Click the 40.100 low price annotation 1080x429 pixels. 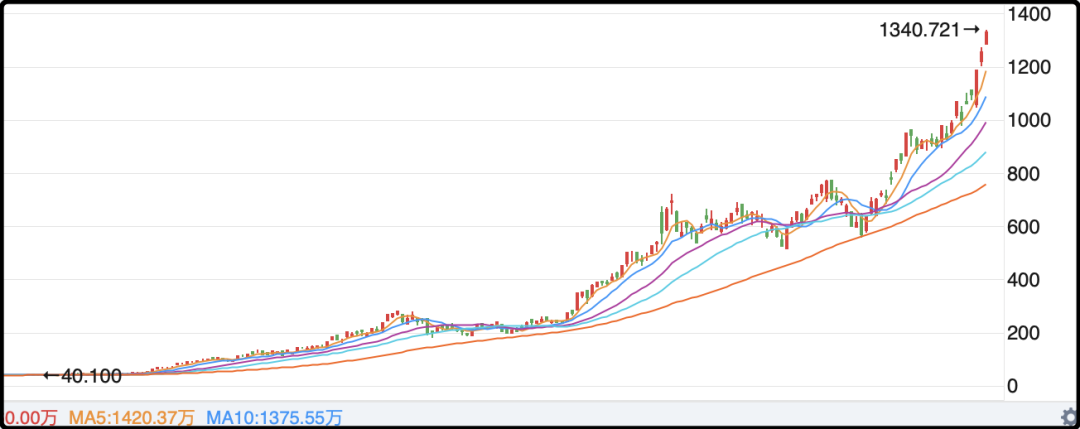91,376
